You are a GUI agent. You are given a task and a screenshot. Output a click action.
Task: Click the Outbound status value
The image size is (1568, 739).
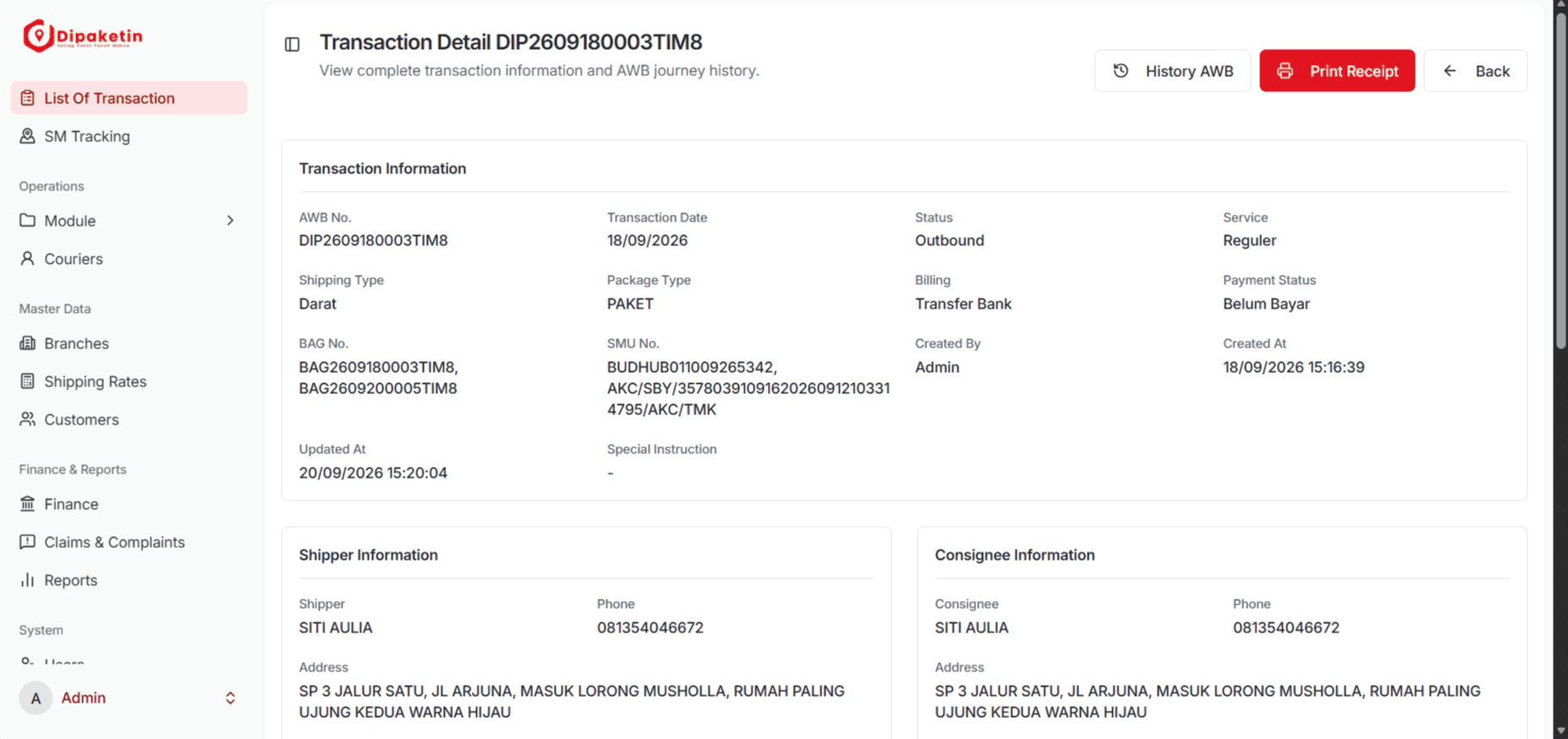pyautogui.click(x=949, y=241)
